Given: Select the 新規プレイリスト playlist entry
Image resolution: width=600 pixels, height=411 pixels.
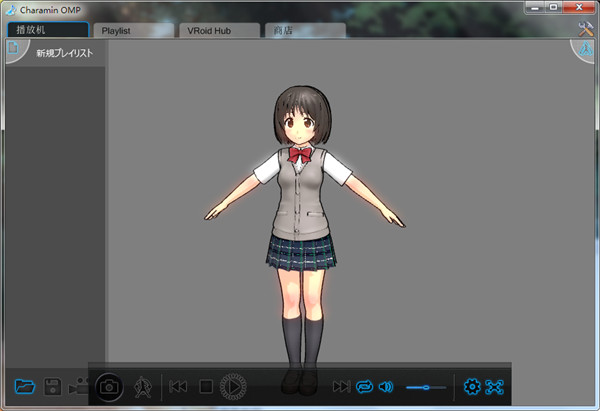Looking at the screenshot, I should click(64, 52).
